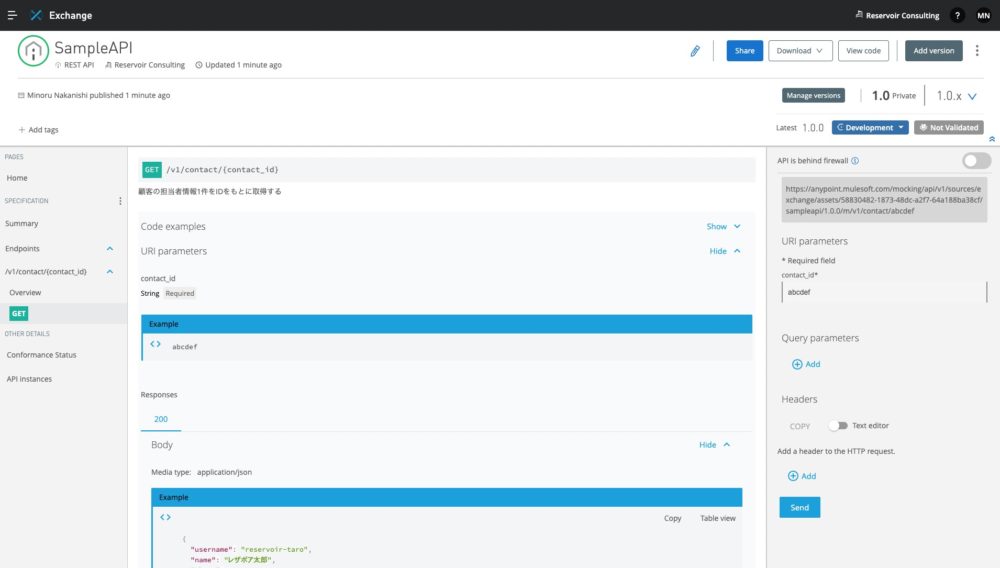
Task: Click the Add version button
Action: click(934, 50)
